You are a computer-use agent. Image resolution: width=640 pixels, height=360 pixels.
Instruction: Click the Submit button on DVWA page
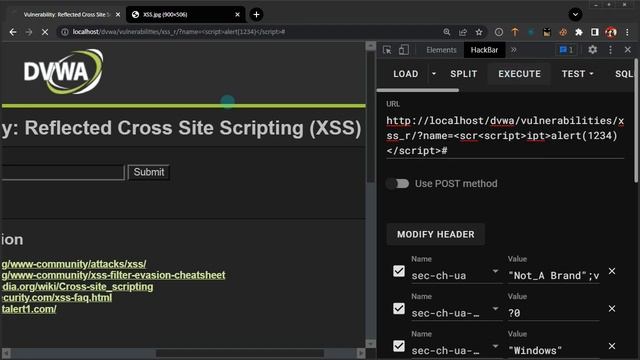coord(149,172)
